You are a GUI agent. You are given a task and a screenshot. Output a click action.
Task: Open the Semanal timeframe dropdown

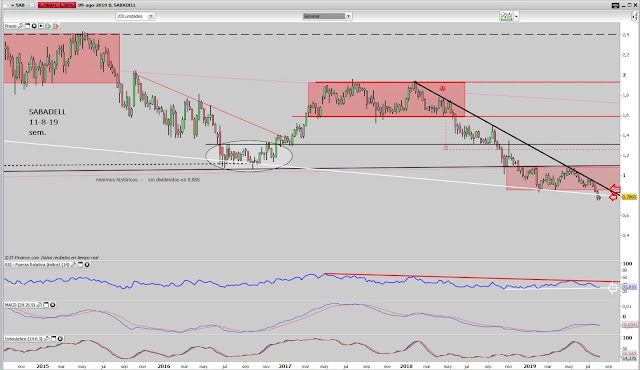coord(327,16)
